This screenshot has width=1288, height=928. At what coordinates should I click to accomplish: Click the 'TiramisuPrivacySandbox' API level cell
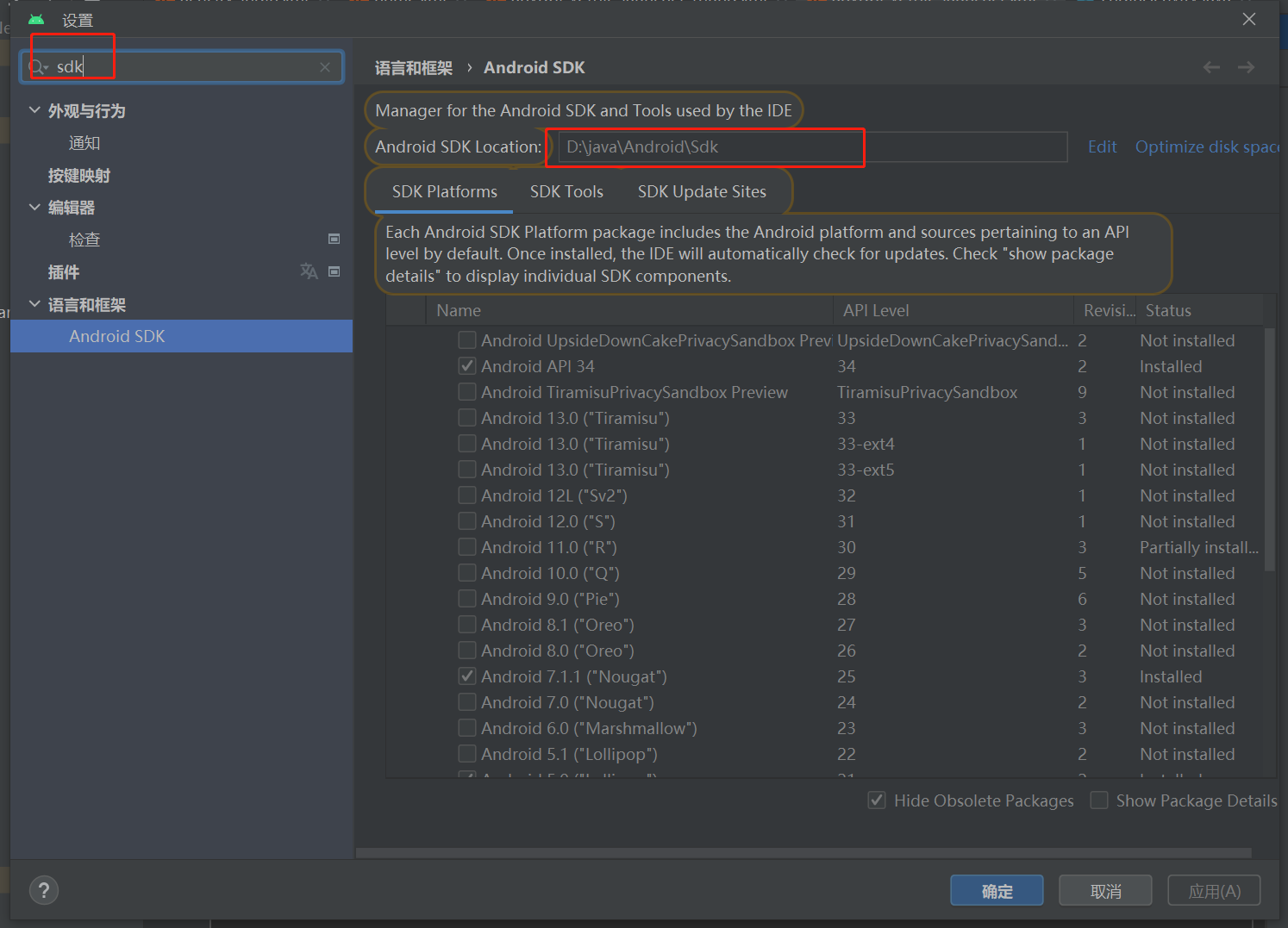928,392
